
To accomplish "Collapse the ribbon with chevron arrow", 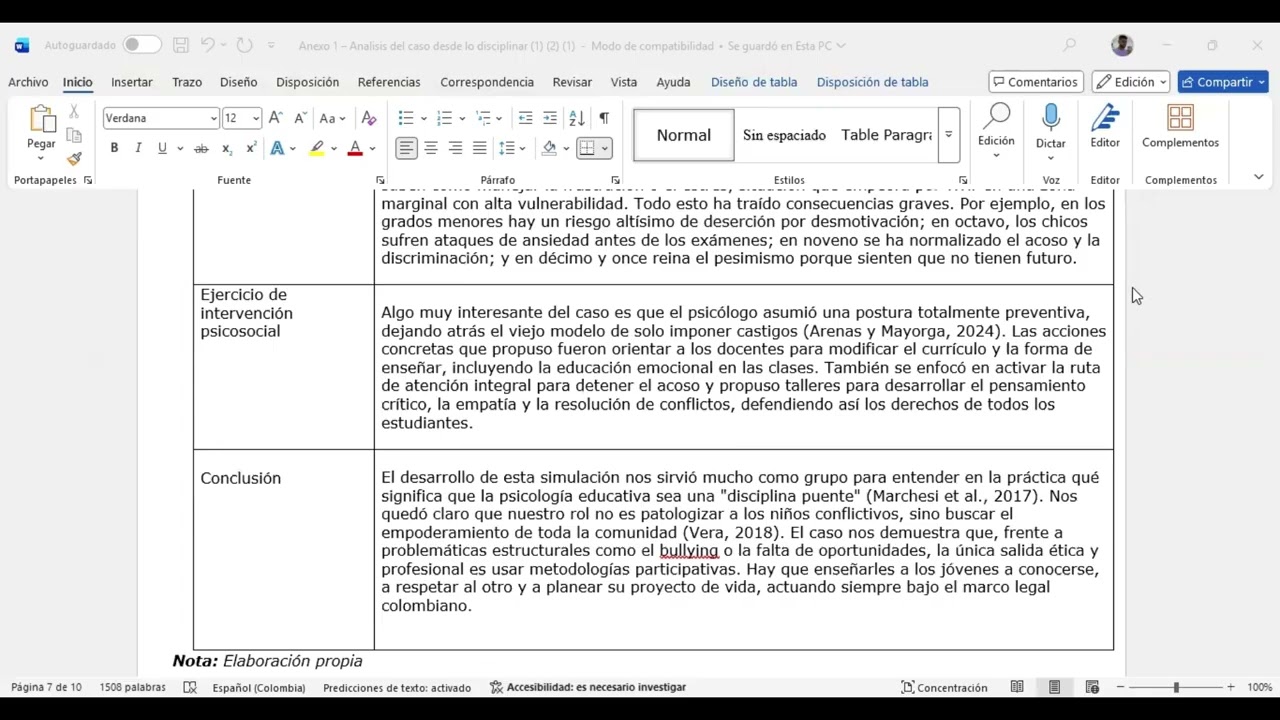I will 1258,177.
